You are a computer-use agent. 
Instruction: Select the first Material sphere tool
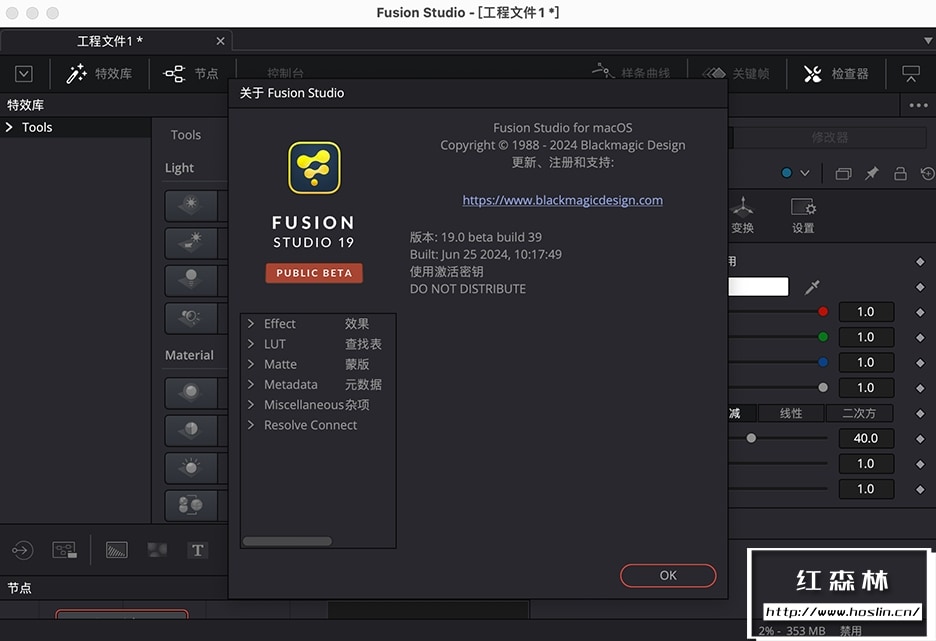click(x=191, y=393)
